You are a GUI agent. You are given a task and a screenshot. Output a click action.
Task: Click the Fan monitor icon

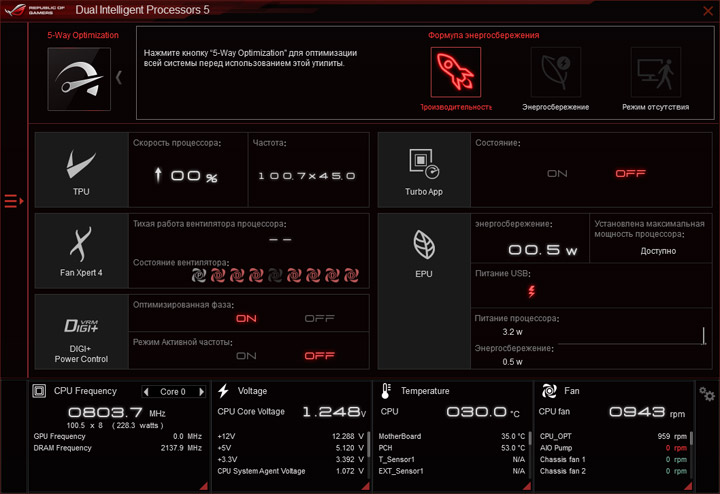pyautogui.click(x=549, y=391)
